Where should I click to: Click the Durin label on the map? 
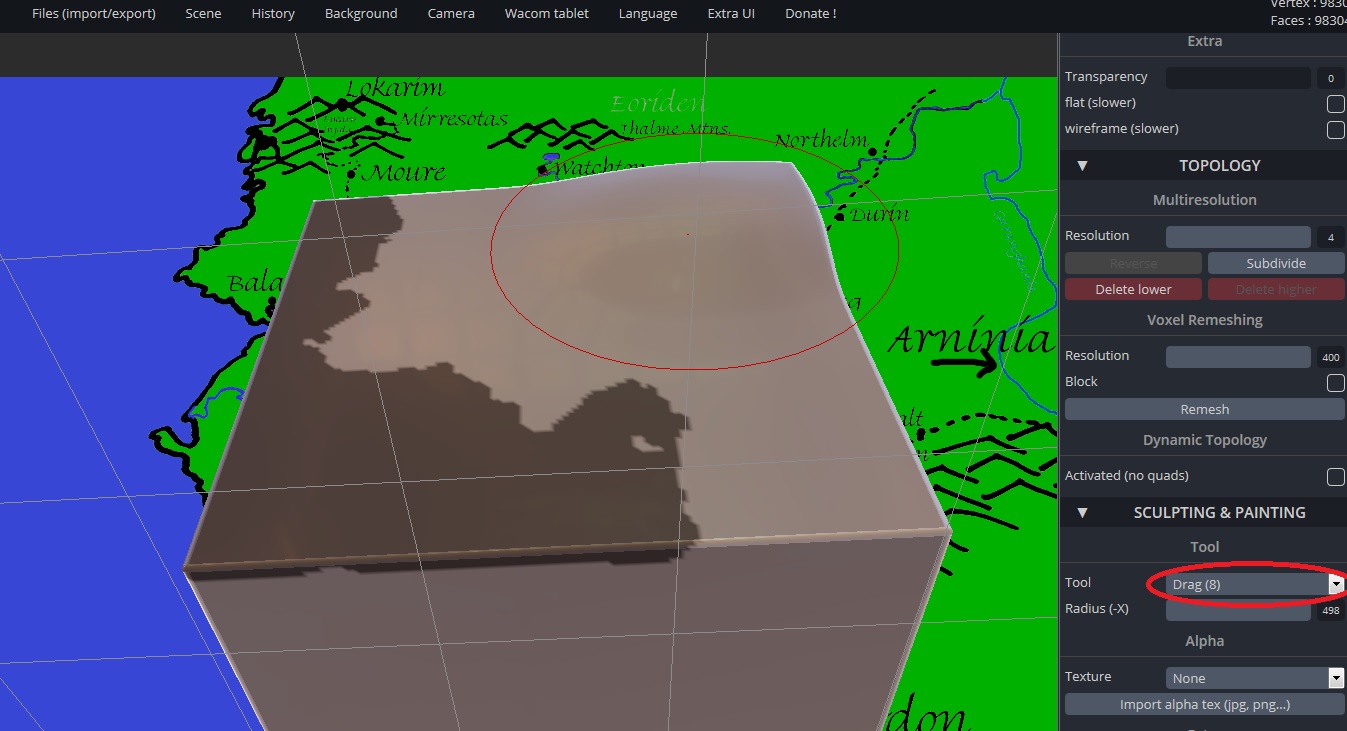click(x=880, y=214)
